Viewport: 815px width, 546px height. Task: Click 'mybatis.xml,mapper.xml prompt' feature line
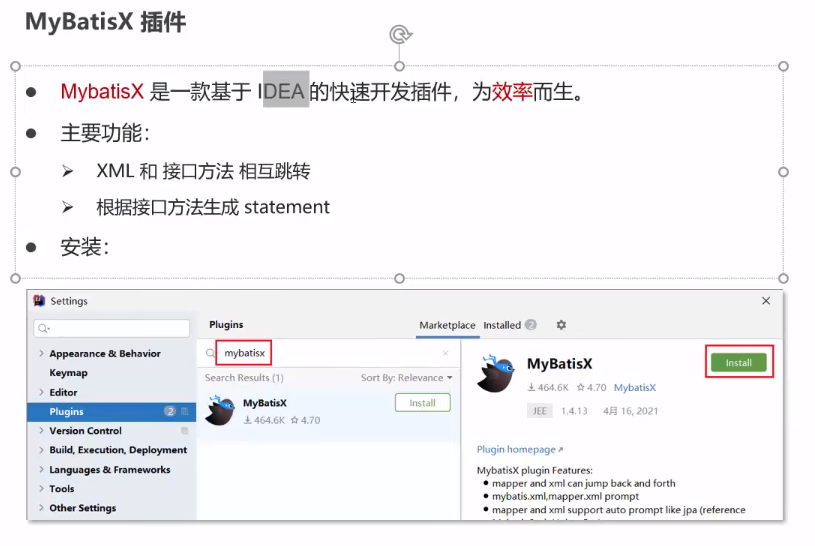[566, 496]
